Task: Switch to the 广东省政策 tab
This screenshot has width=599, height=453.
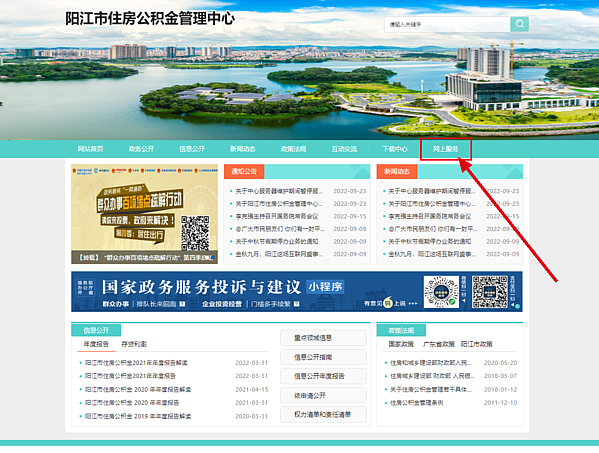Action: 439,344
